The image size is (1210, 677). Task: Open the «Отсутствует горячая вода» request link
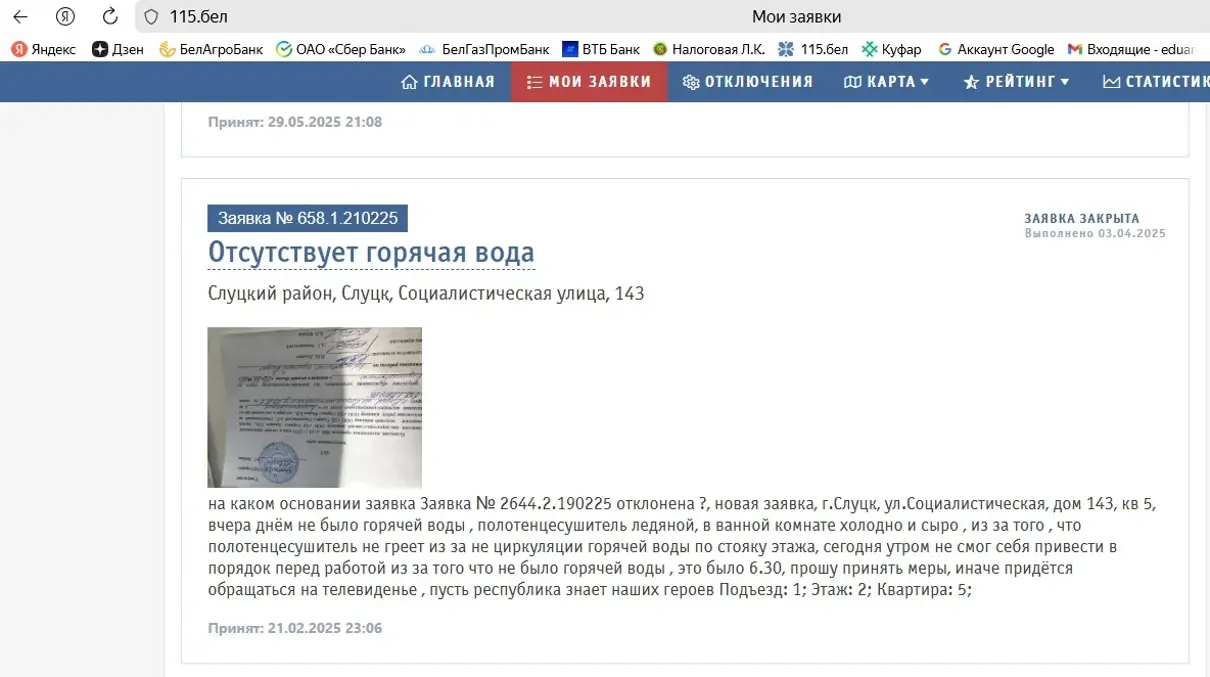371,253
